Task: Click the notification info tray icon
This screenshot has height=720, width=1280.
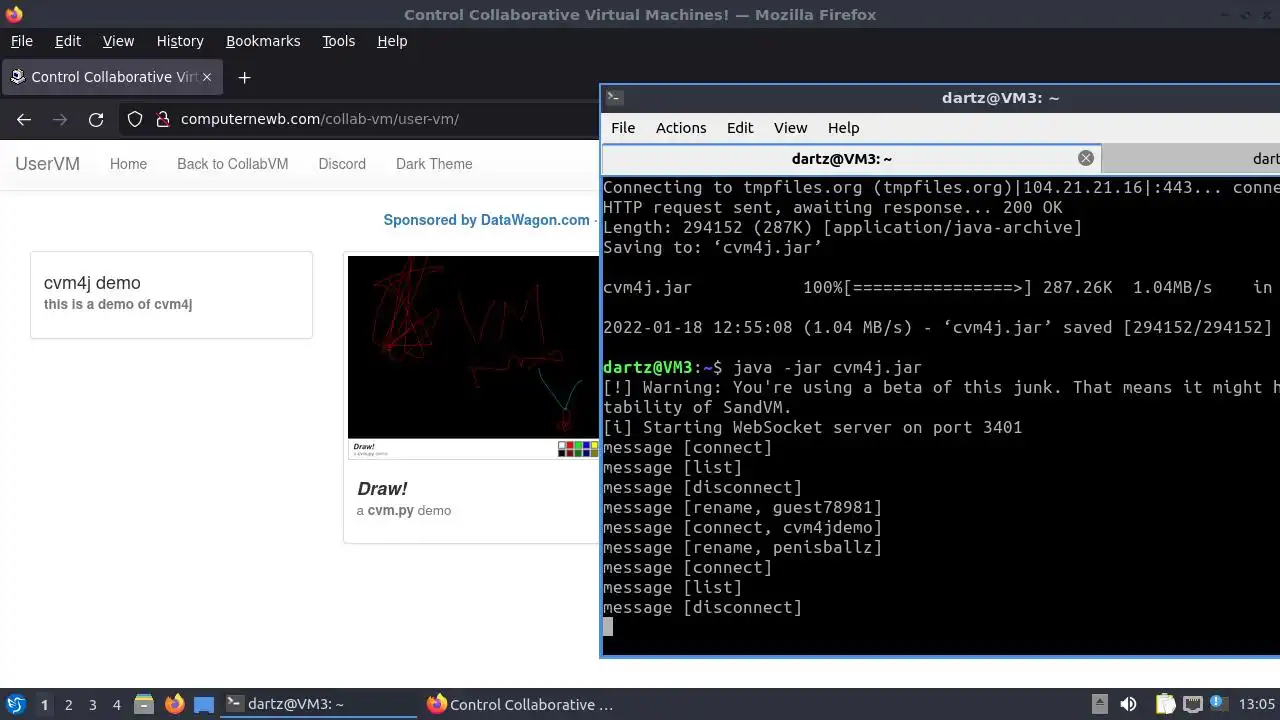Action: (x=1219, y=704)
